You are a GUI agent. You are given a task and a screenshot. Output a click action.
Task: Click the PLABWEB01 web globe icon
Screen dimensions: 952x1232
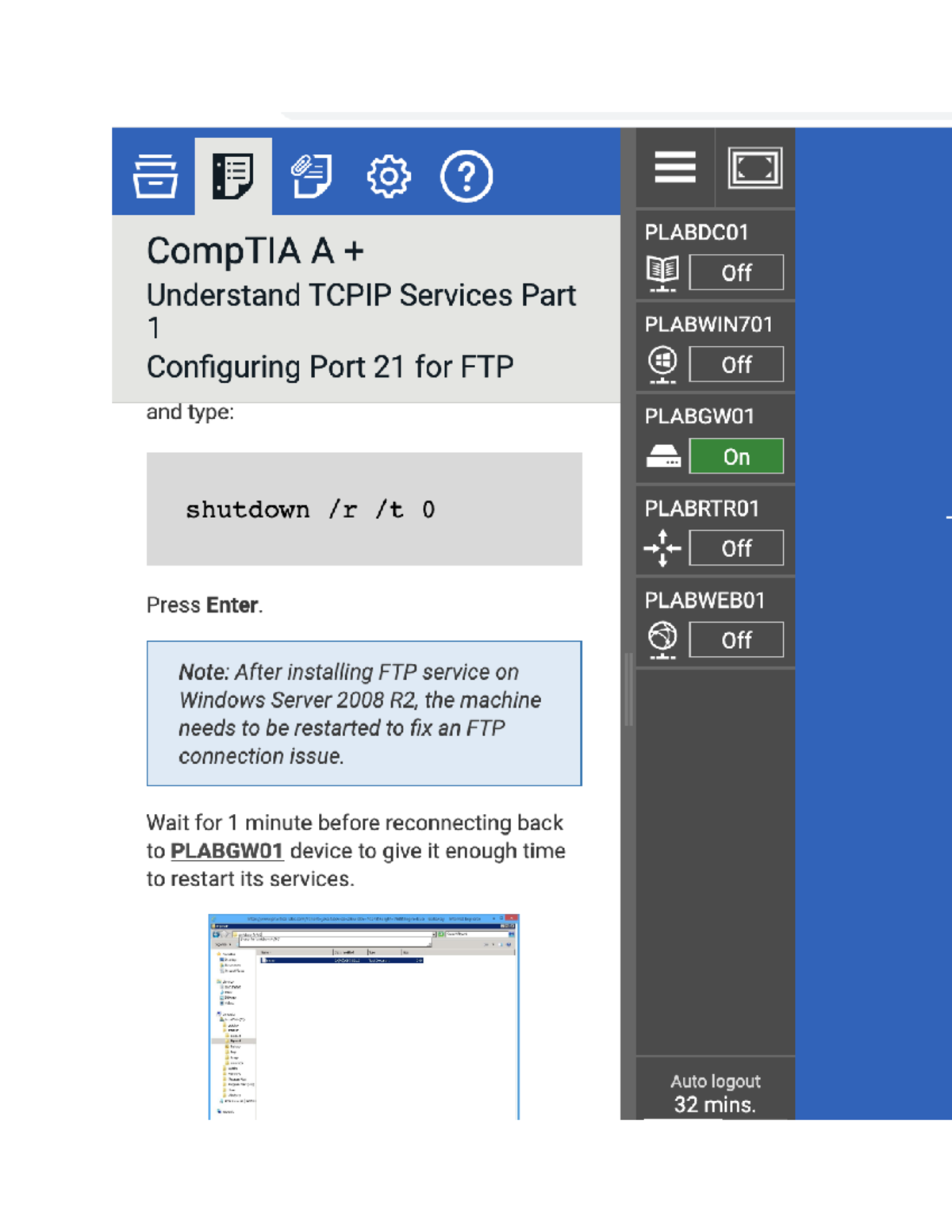coord(662,639)
